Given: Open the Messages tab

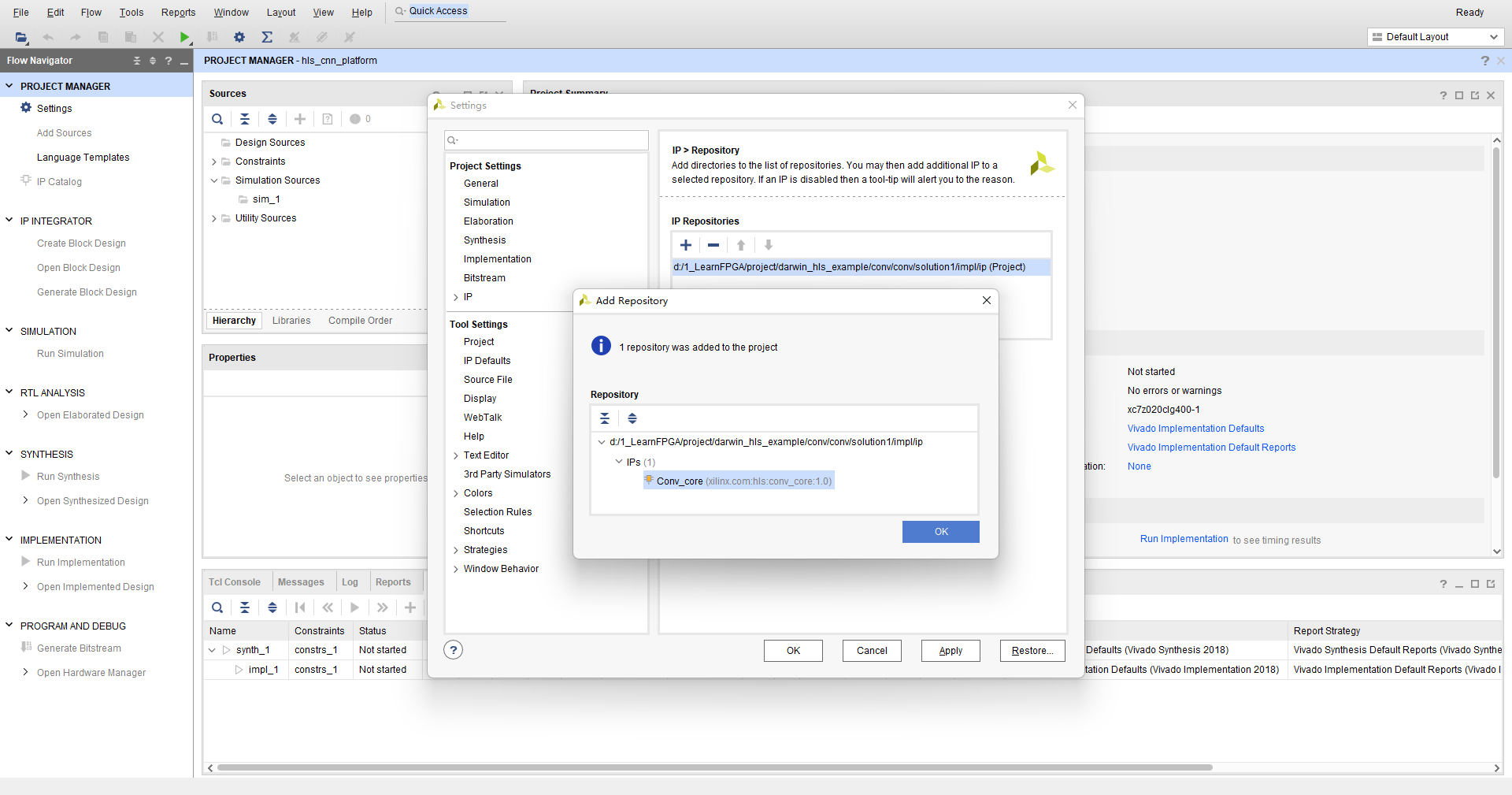Looking at the screenshot, I should [301, 582].
